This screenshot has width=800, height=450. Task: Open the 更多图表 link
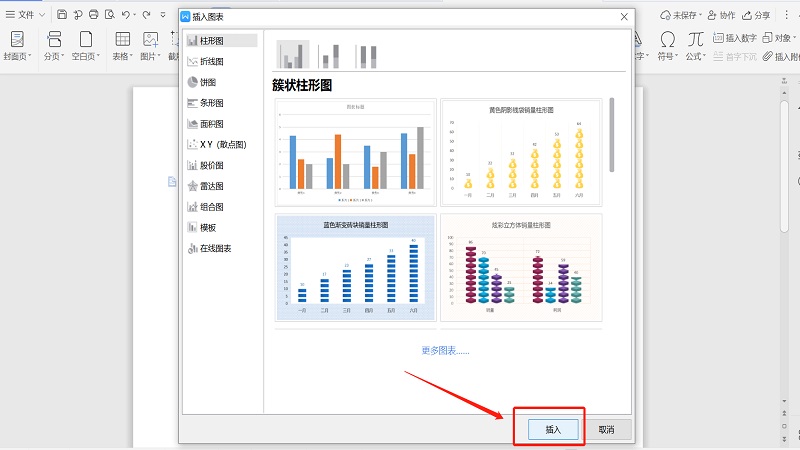pyautogui.click(x=444, y=351)
